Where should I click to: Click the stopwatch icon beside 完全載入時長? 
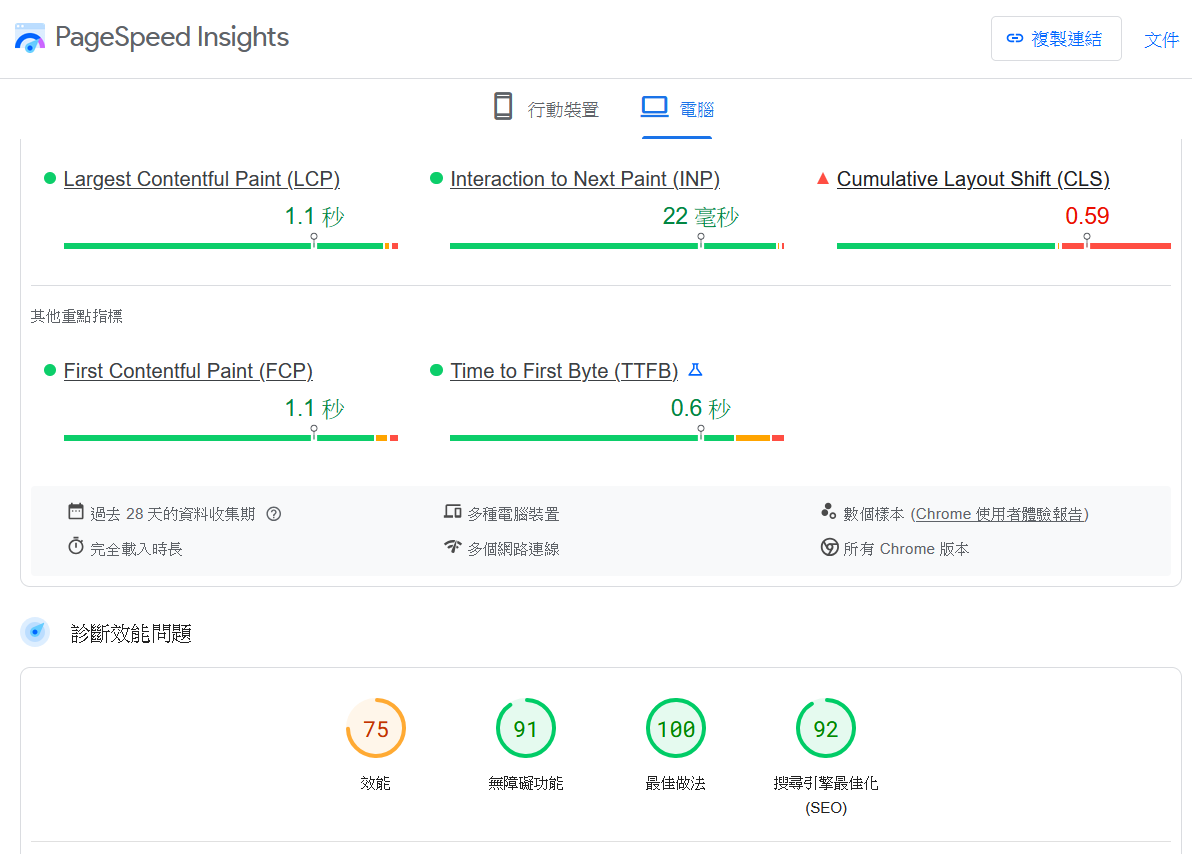[75, 546]
